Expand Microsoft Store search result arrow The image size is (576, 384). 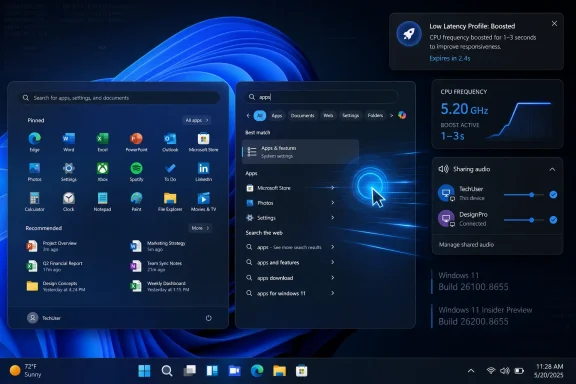click(332, 188)
